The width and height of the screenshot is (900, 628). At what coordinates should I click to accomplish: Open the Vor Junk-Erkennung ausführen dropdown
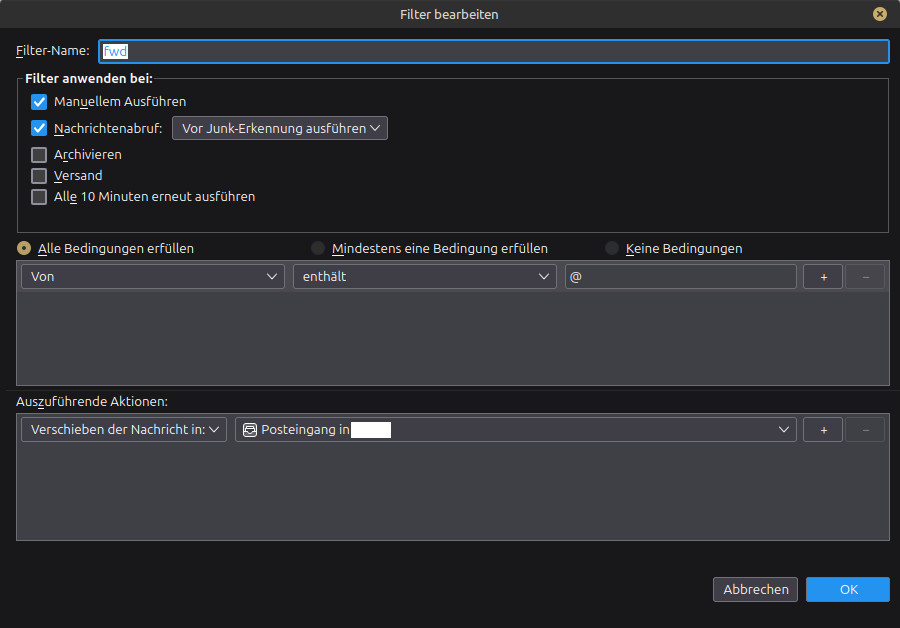[280, 128]
